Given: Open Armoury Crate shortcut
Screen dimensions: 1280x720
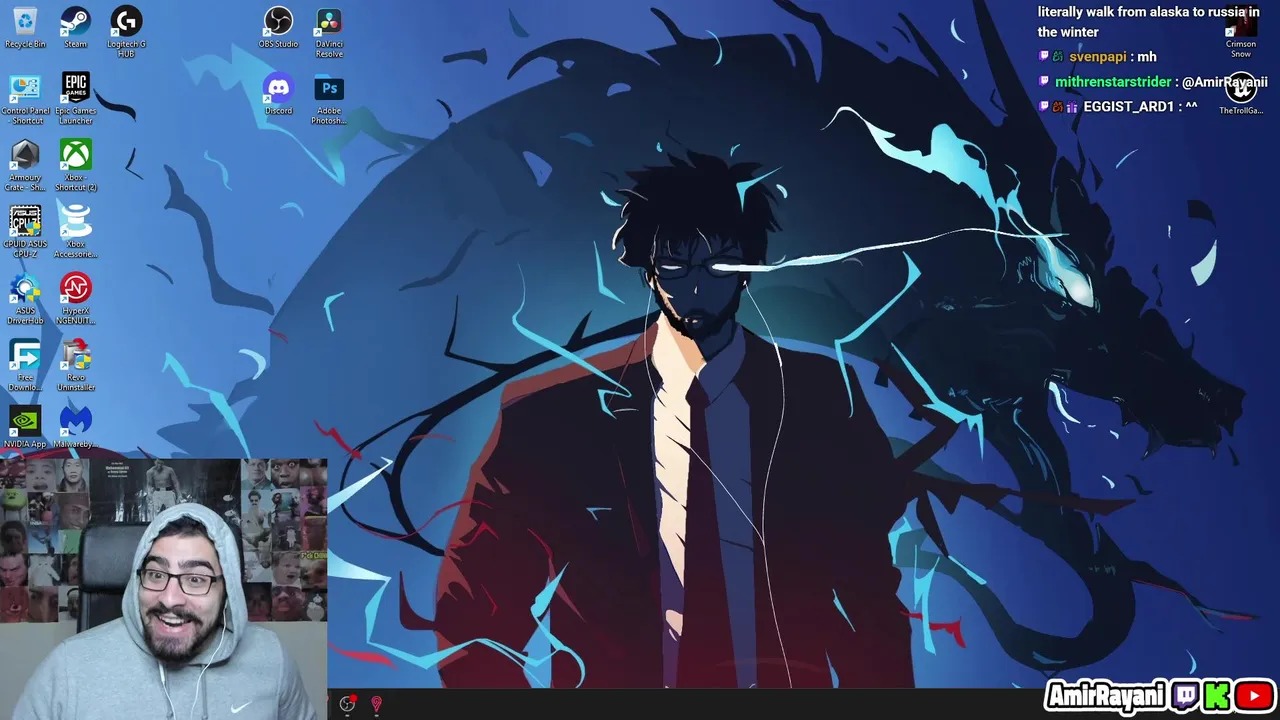Looking at the screenshot, I should coord(25,166).
